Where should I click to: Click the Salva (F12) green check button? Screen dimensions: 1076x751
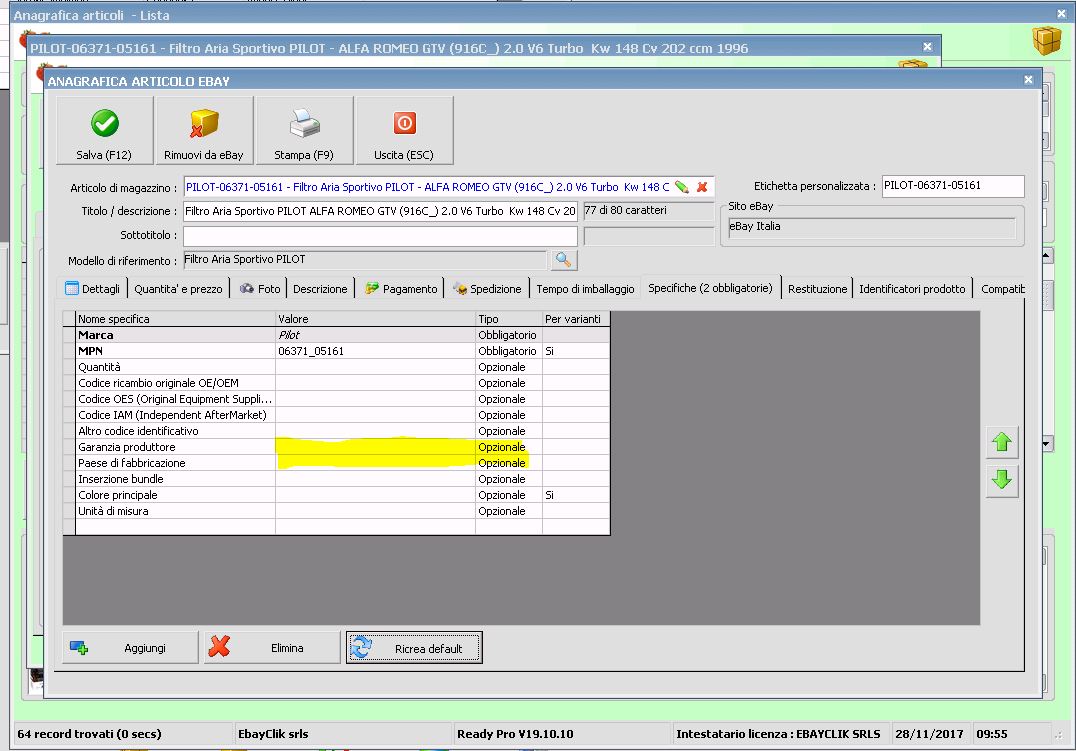pos(104,130)
